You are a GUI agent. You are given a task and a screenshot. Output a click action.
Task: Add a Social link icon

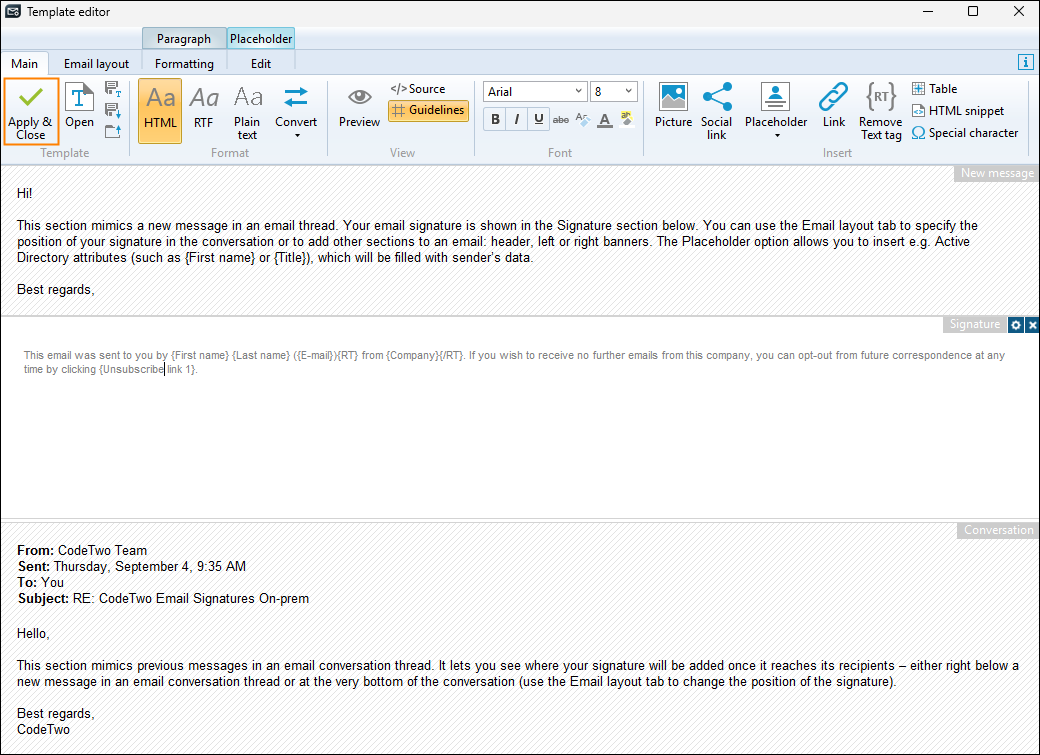point(716,111)
